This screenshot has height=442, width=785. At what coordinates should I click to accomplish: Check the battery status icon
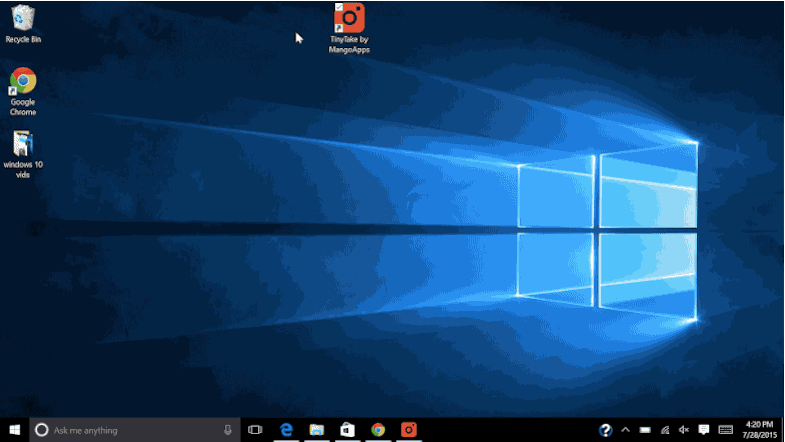(645, 430)
